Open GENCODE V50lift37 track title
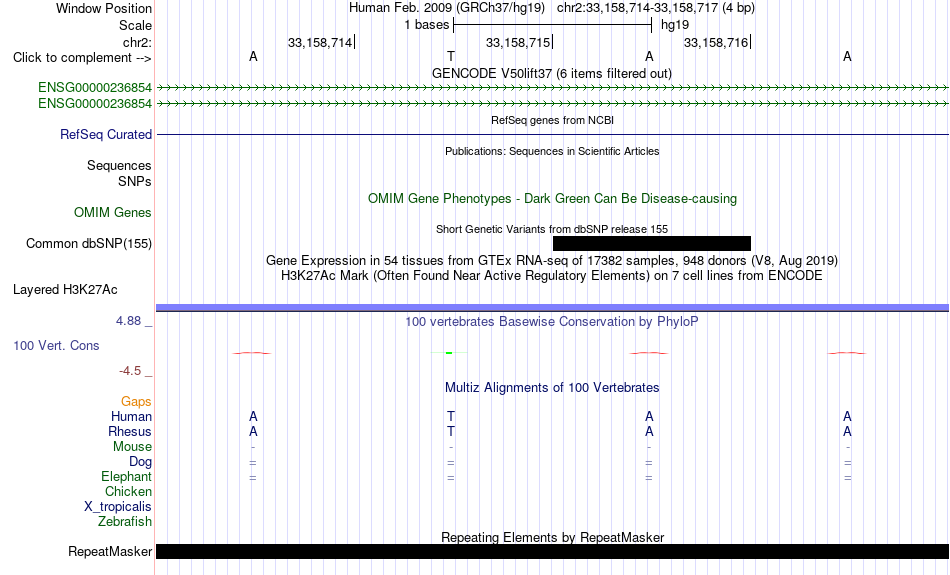This screenshot has height=575, width=950. [551, 73]
